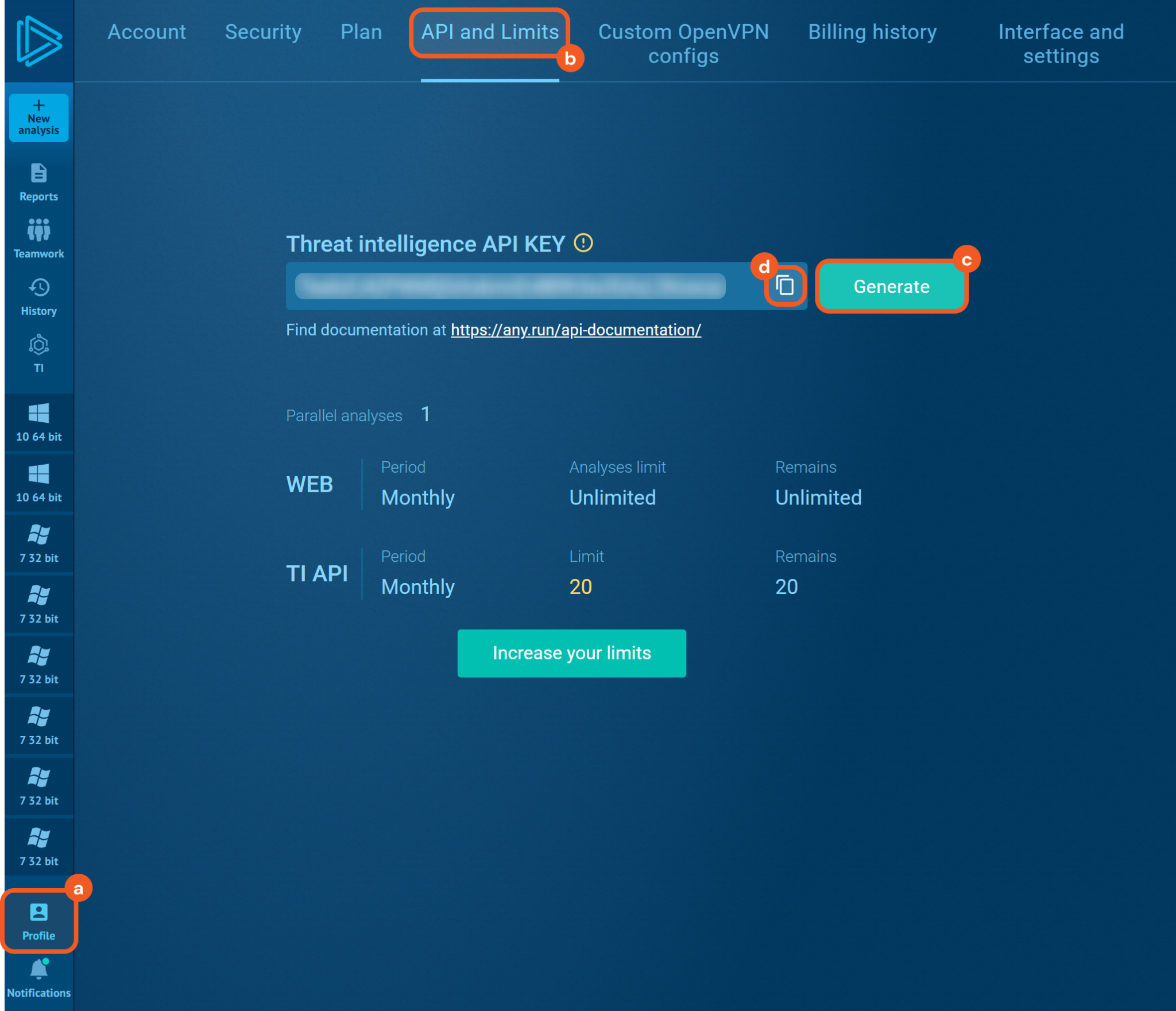The height and width of the screenshot is (1011, 1176).
Task: Open the api-documentation link
Action: (x=575, y=330)
